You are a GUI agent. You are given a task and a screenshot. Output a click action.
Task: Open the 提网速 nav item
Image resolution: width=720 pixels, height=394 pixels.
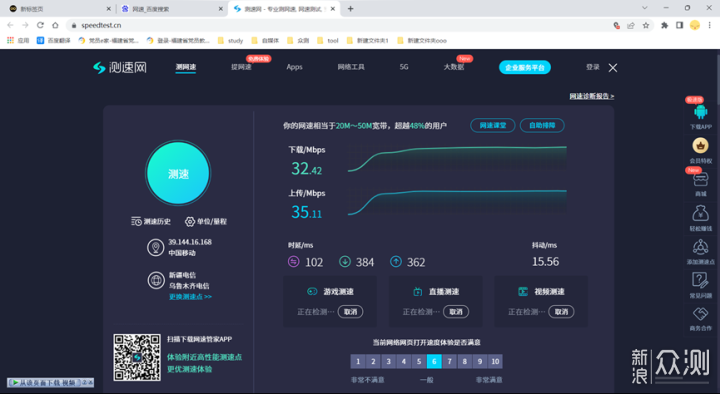(241, 67)
